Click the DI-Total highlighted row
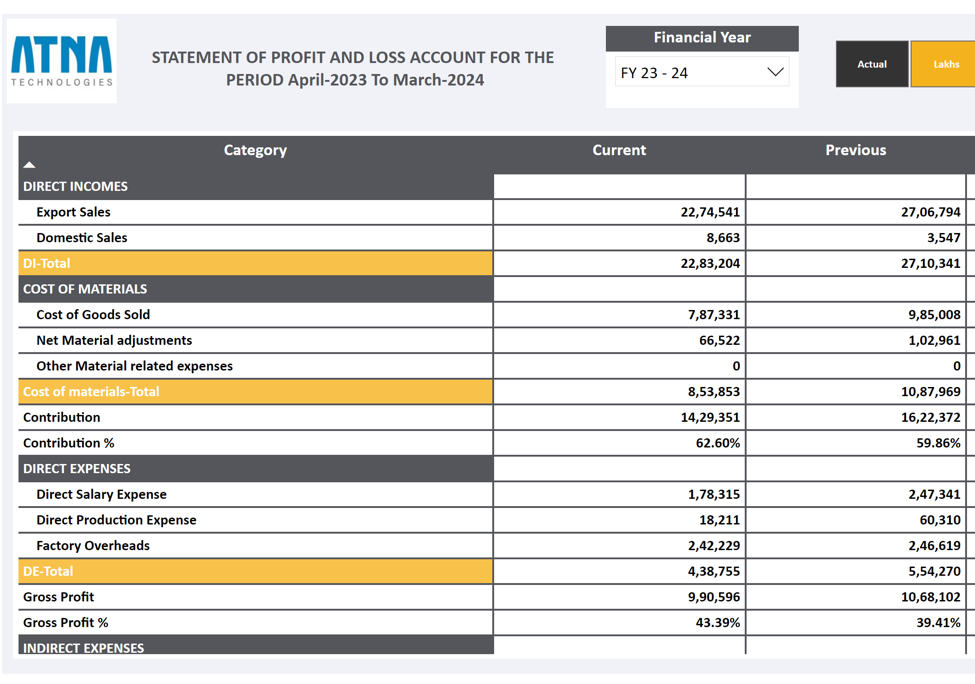The image size is (975, 684). coord(256,263)
